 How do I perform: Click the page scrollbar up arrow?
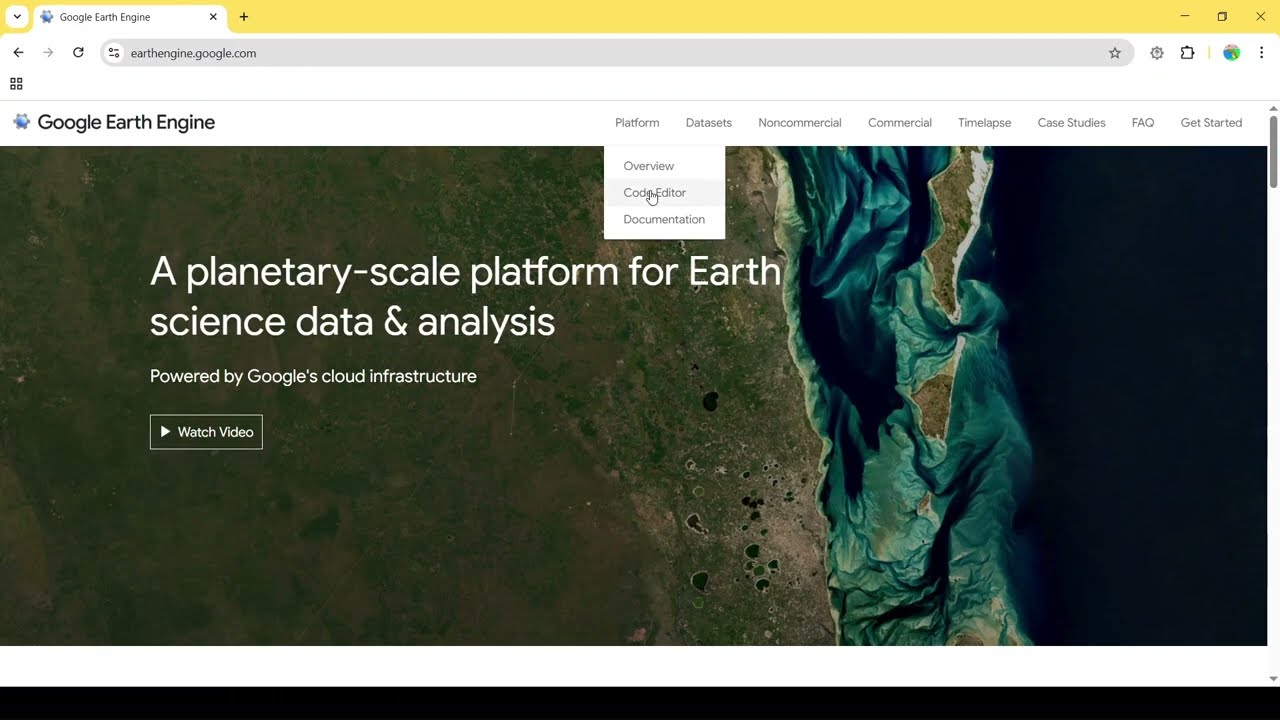(x=1273, y=108)
